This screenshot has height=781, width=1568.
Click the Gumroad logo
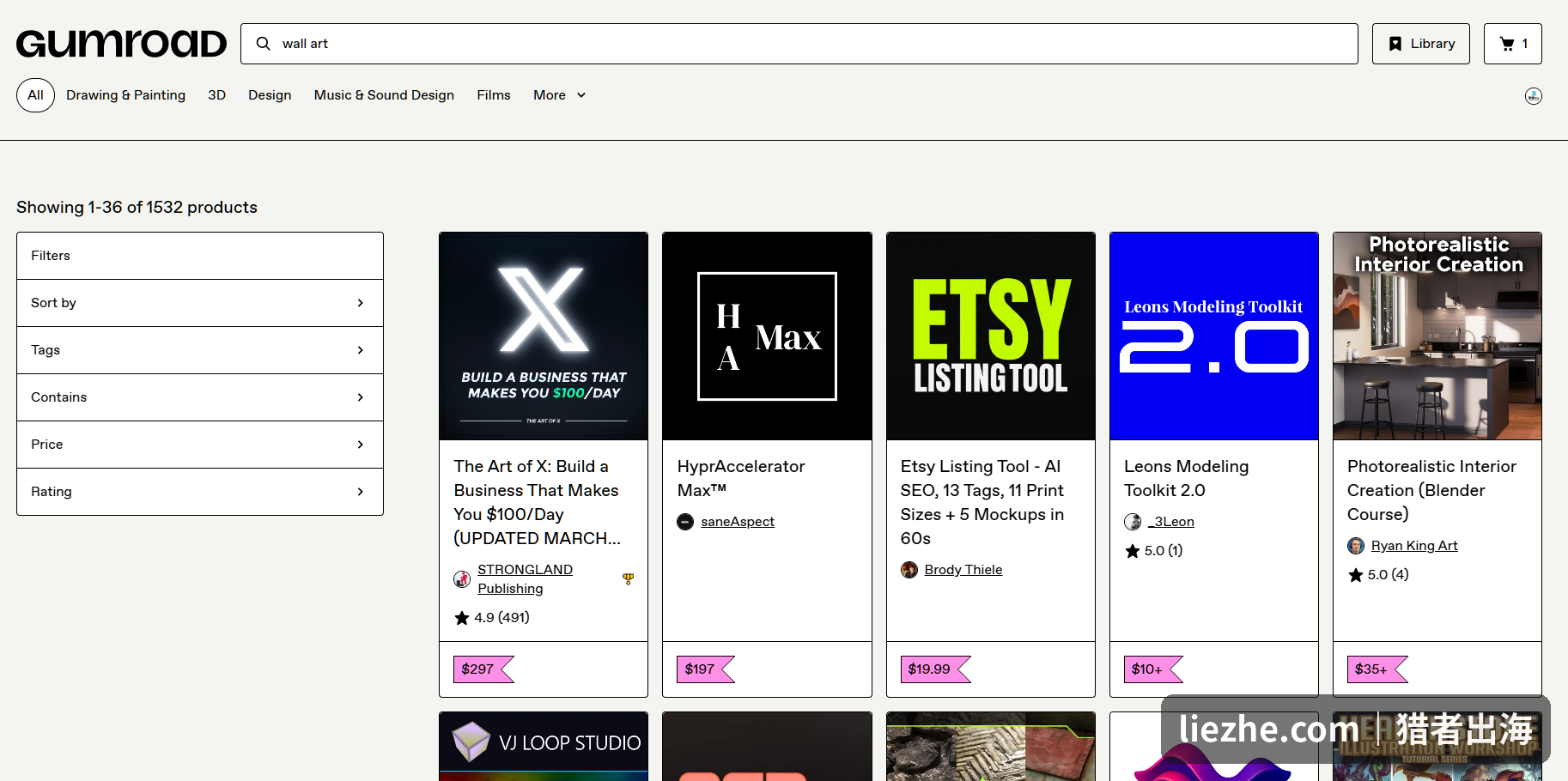pyautogui.click(x=121, y=44)
